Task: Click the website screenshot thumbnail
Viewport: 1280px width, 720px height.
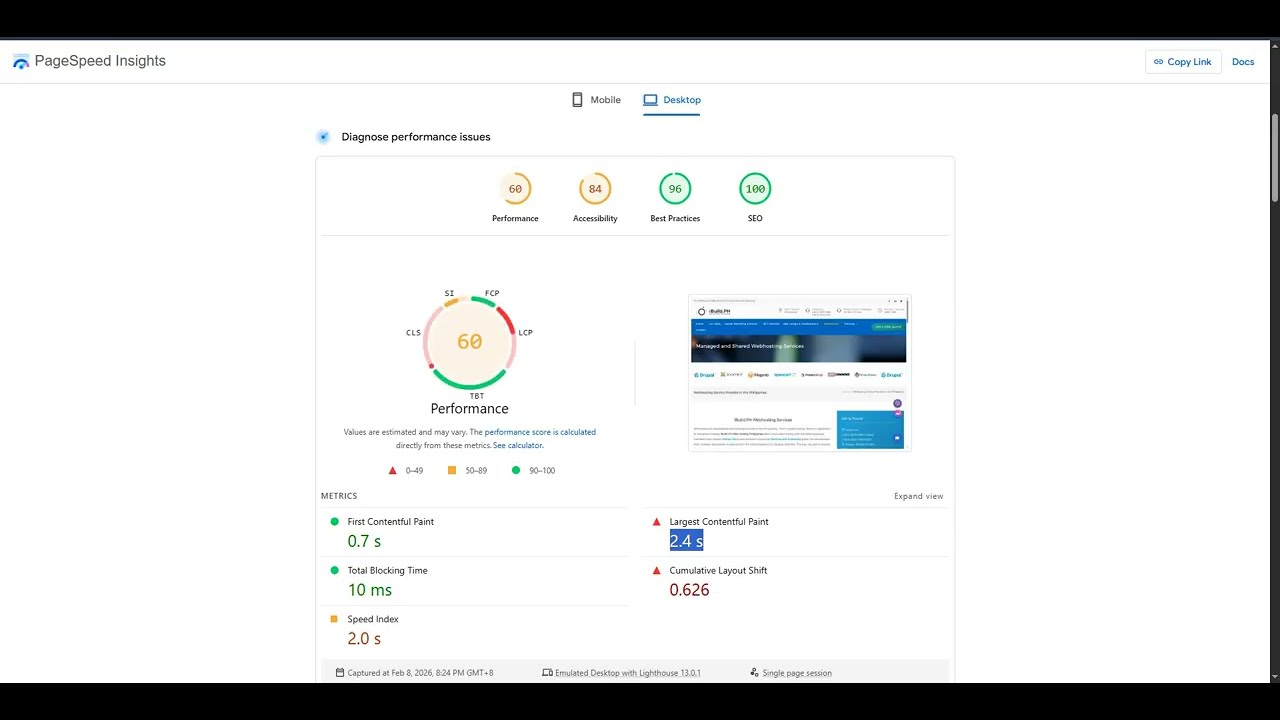Action: [x=800, y=373]
